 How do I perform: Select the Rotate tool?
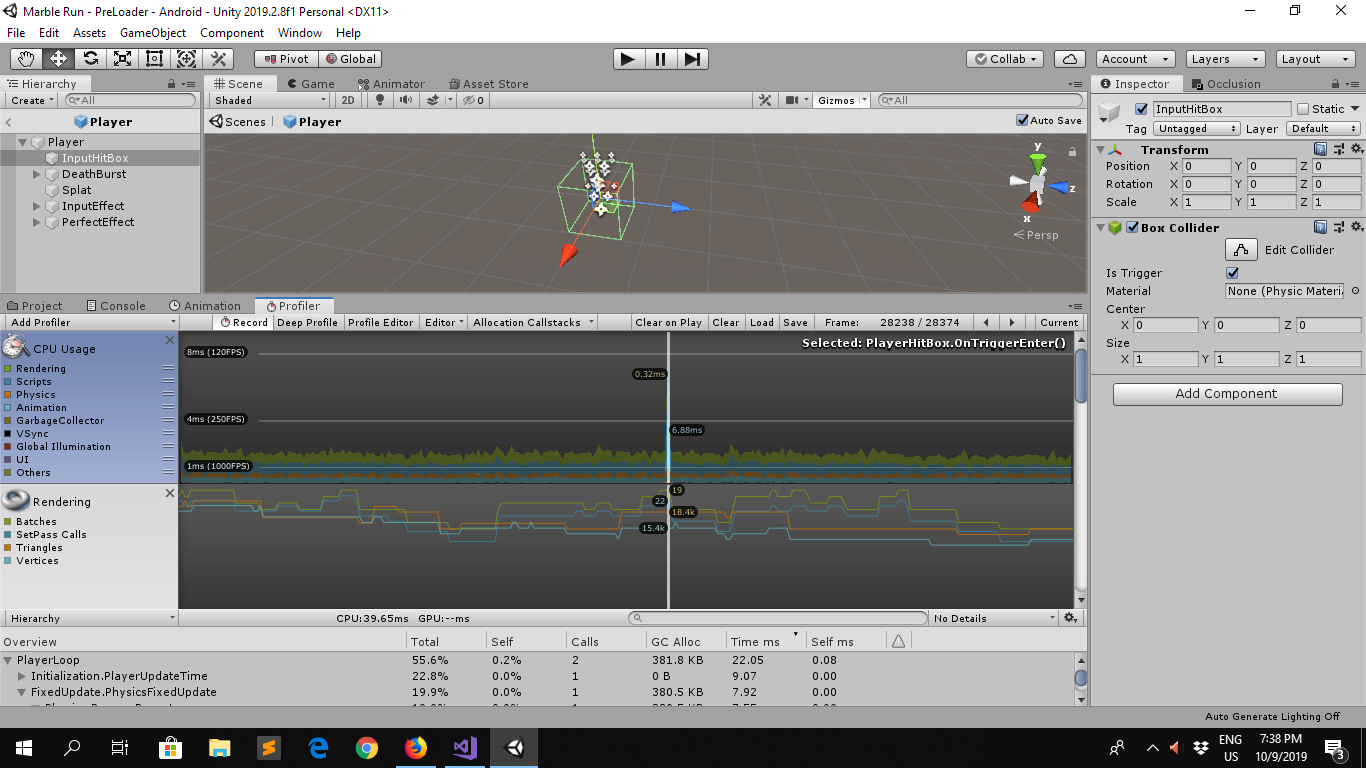[x=91, y=59]
